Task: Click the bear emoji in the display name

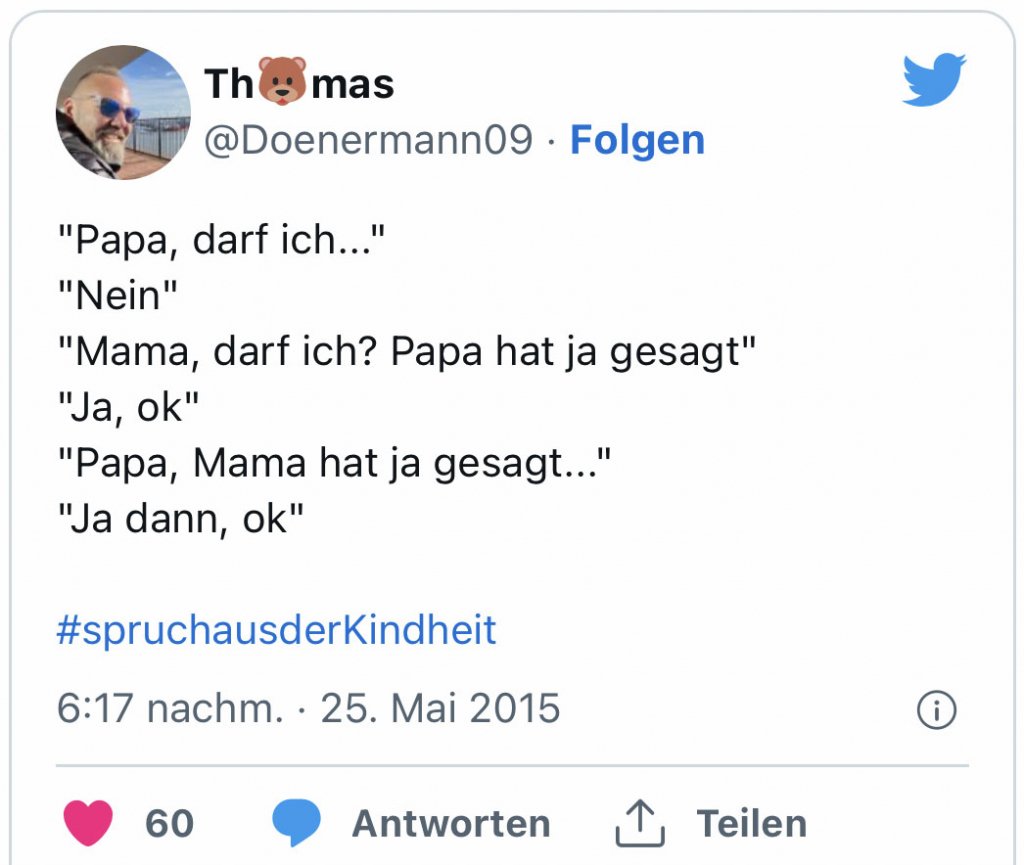Action: click(x=281, y=82)
